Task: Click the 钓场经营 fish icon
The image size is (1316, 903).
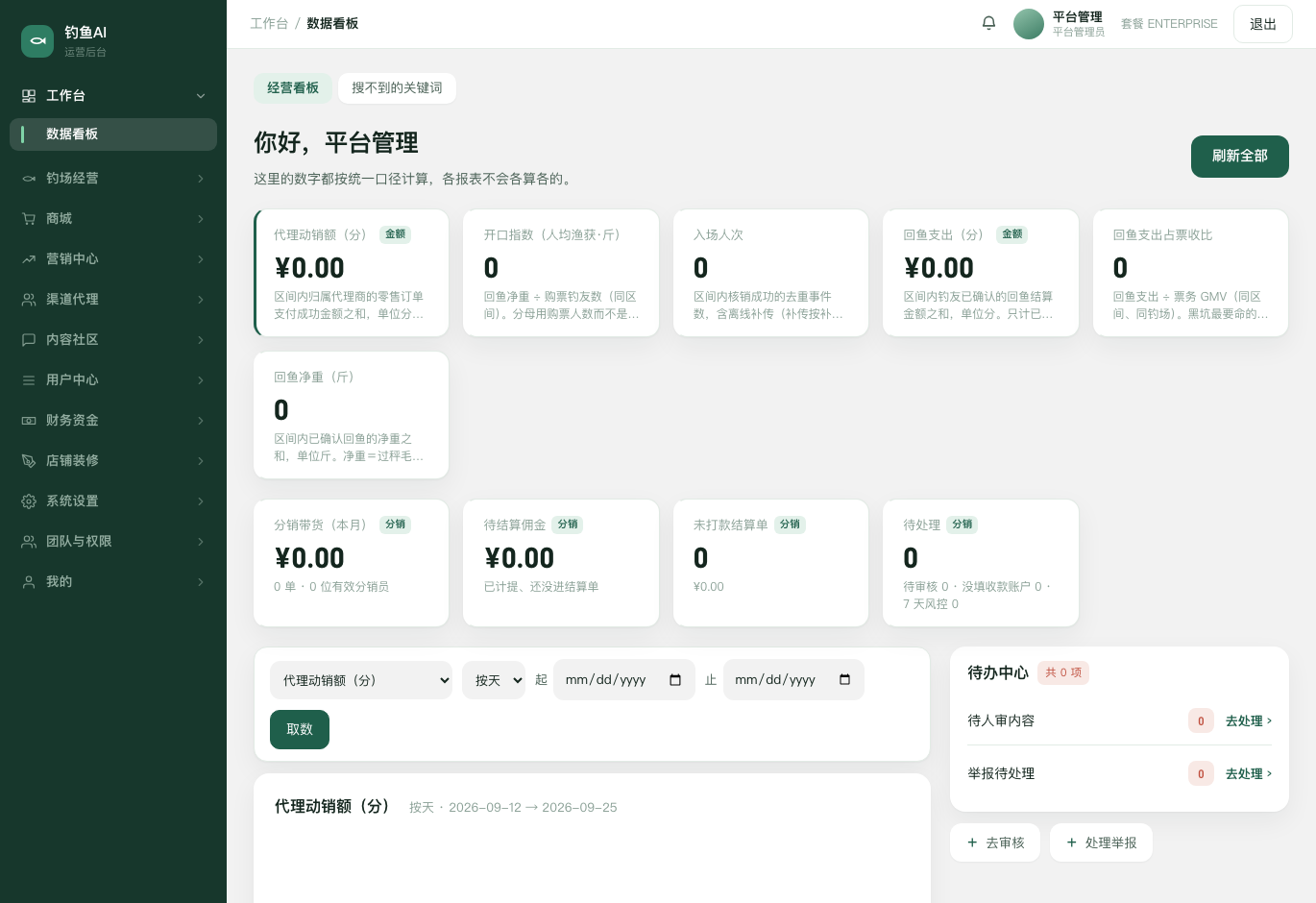Action: coord(29,179)
